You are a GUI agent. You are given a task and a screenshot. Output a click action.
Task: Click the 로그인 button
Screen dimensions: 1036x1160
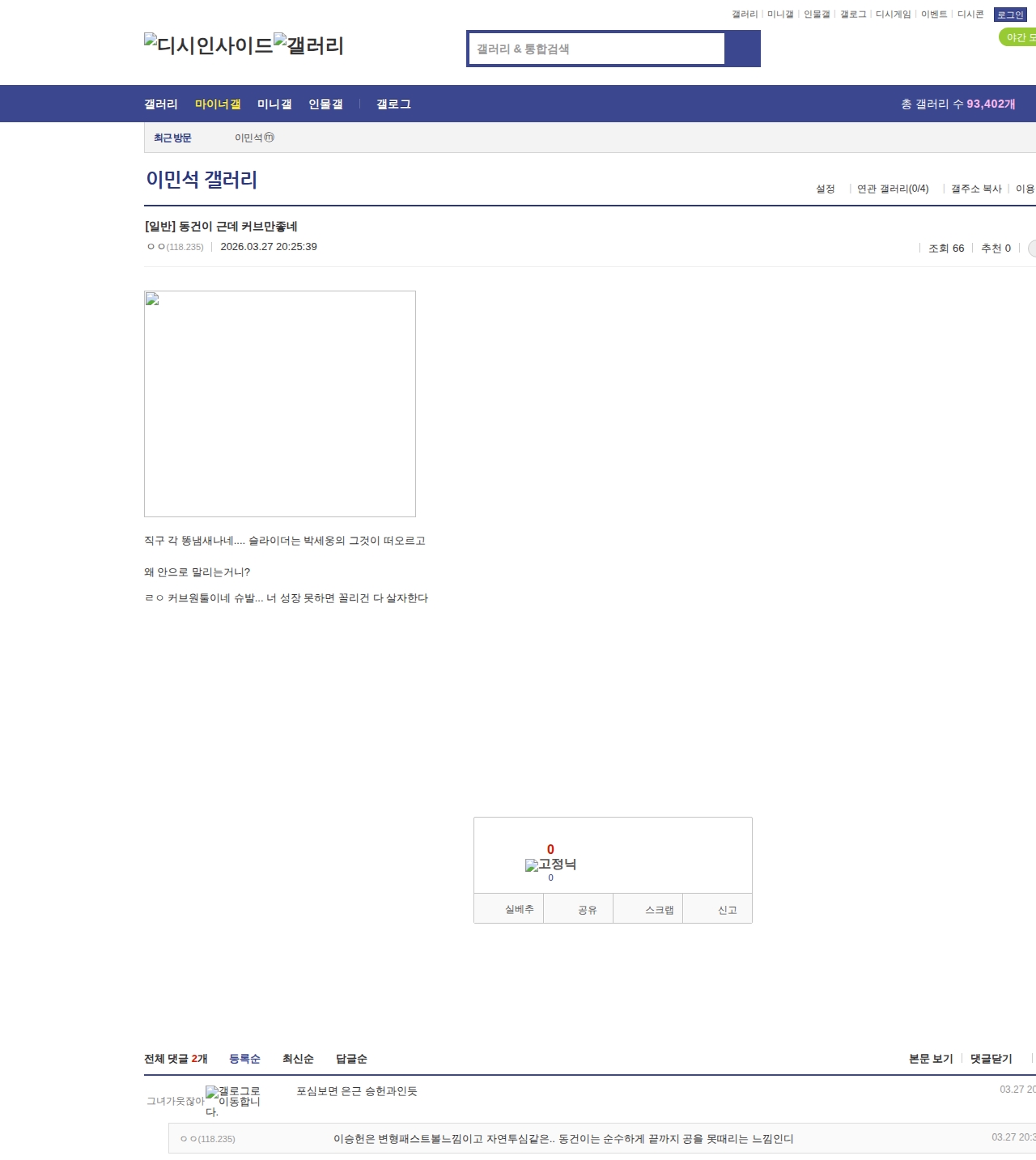1009,15
